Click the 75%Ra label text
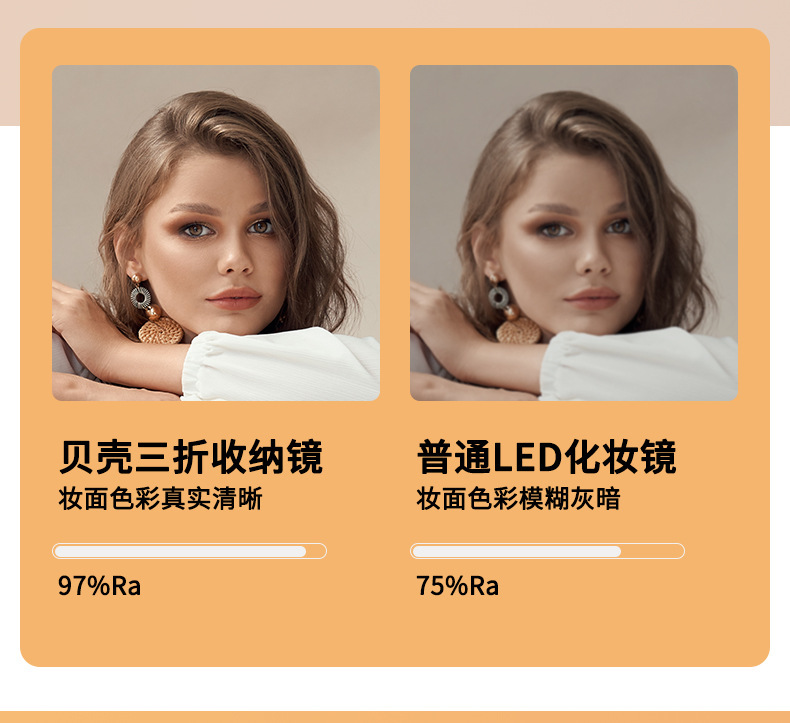This screenshot has height=723, width=790. (x=457, y=585)
